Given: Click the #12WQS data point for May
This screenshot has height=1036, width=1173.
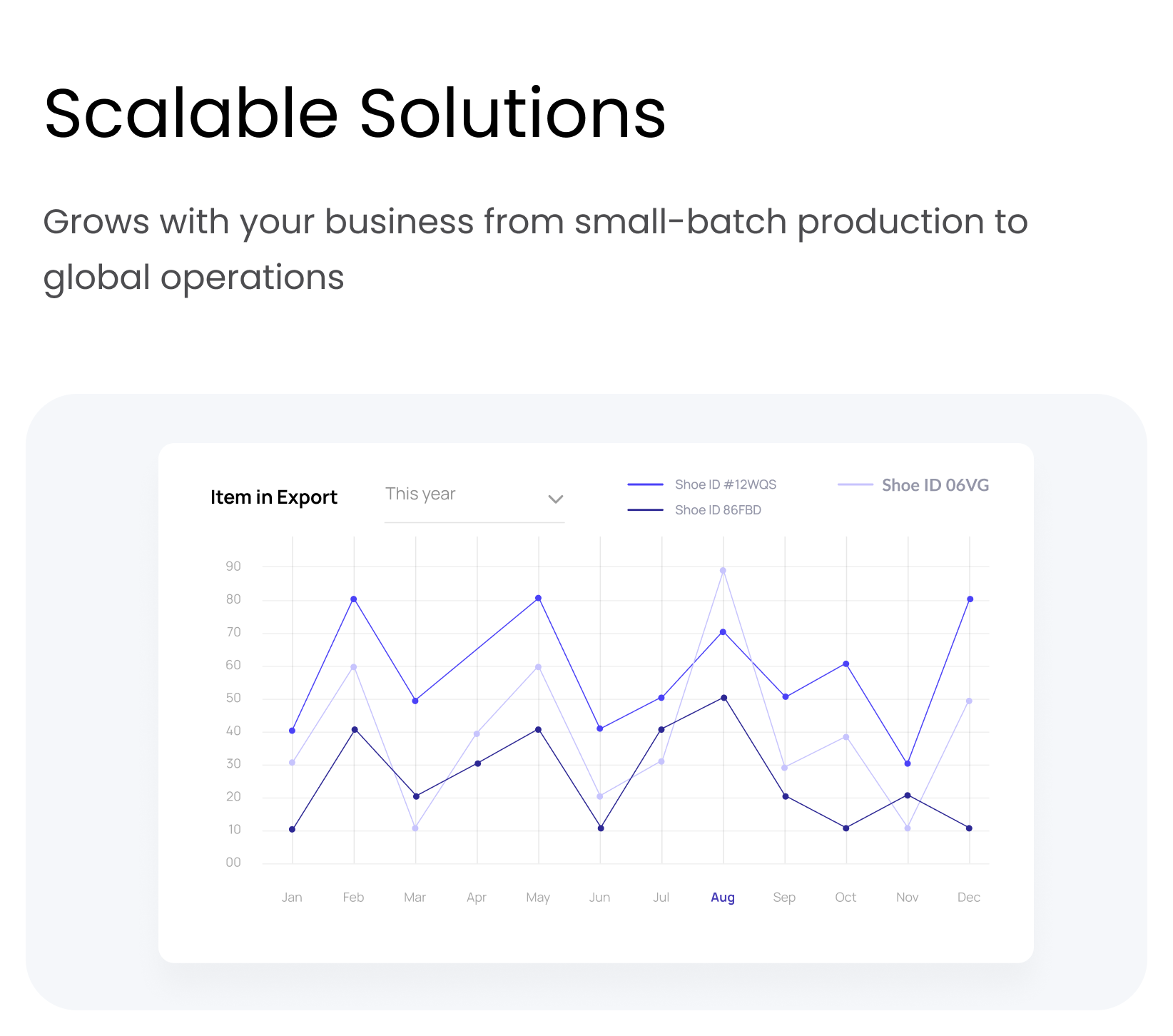Looking at the screenshot, I should click(x=539, y=598).
